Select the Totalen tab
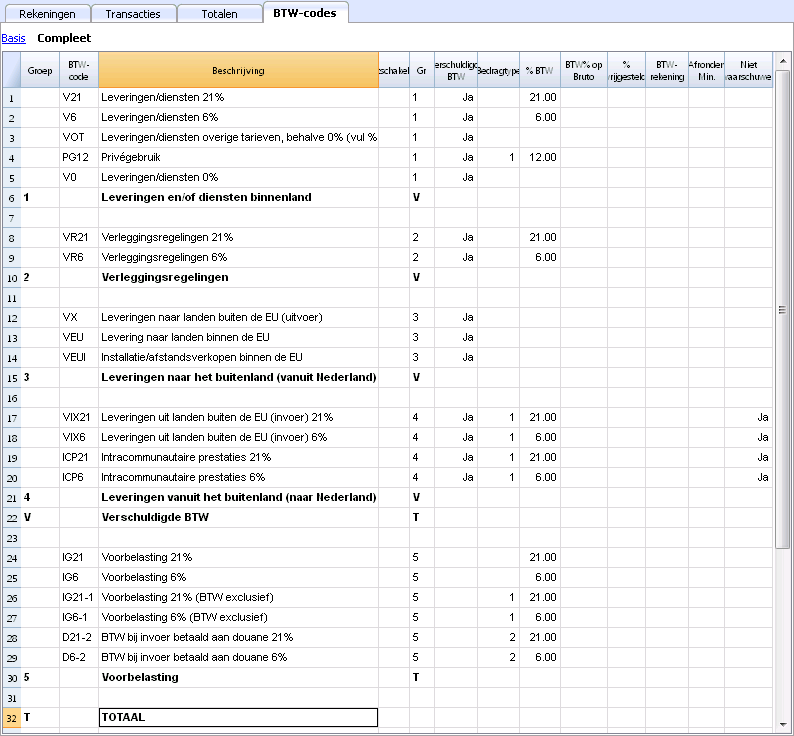794x736 pixels. click(219, 14)
